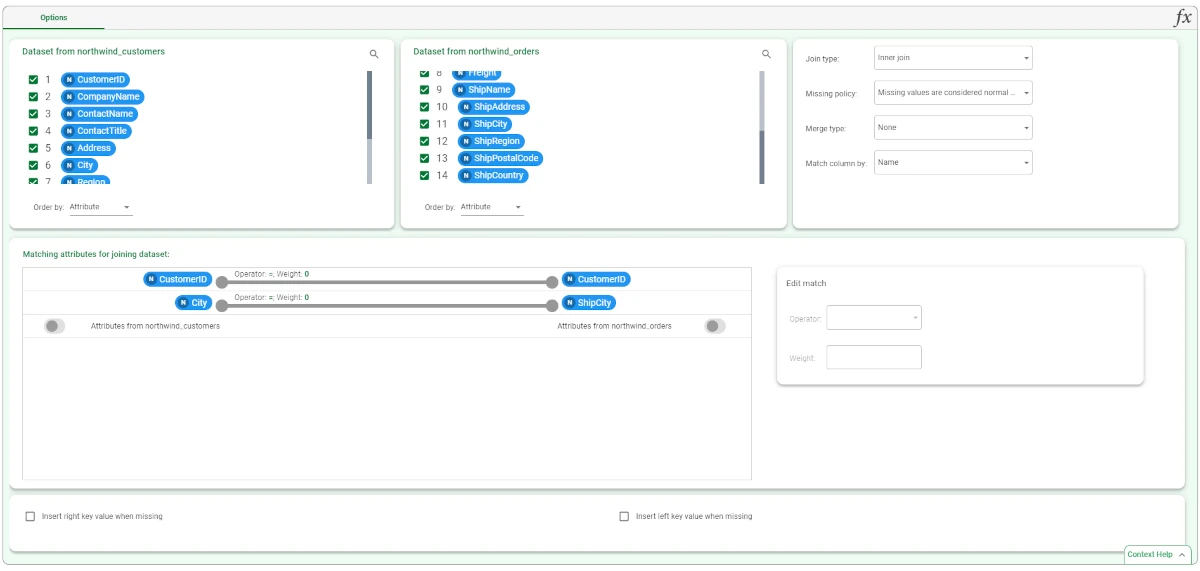Switch to the Options tab

(54, 18)
